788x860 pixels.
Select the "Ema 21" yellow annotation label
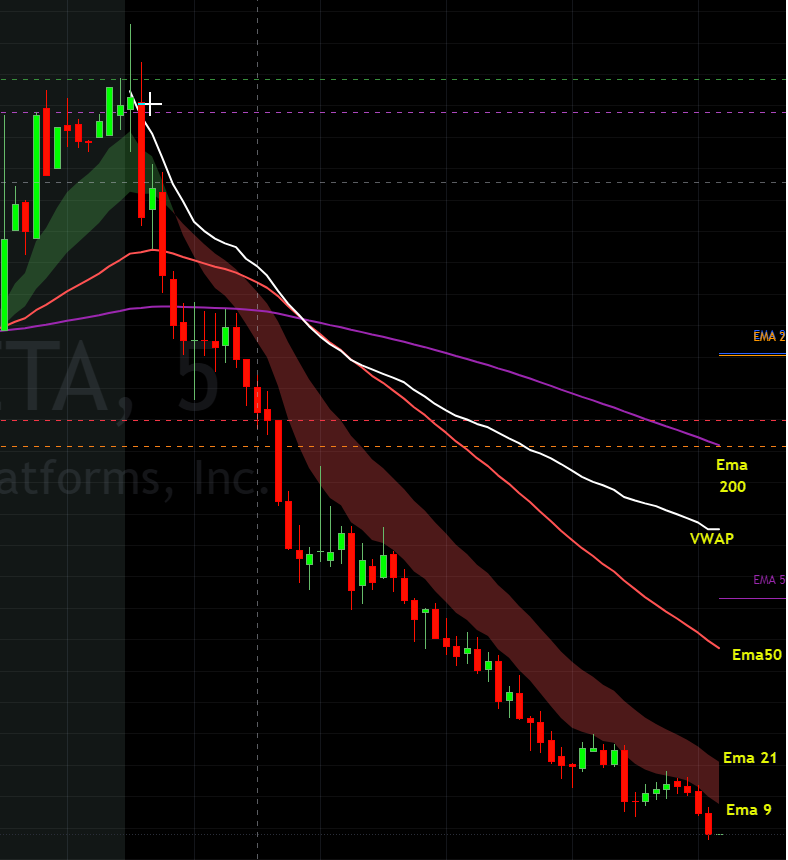[750, 757]
